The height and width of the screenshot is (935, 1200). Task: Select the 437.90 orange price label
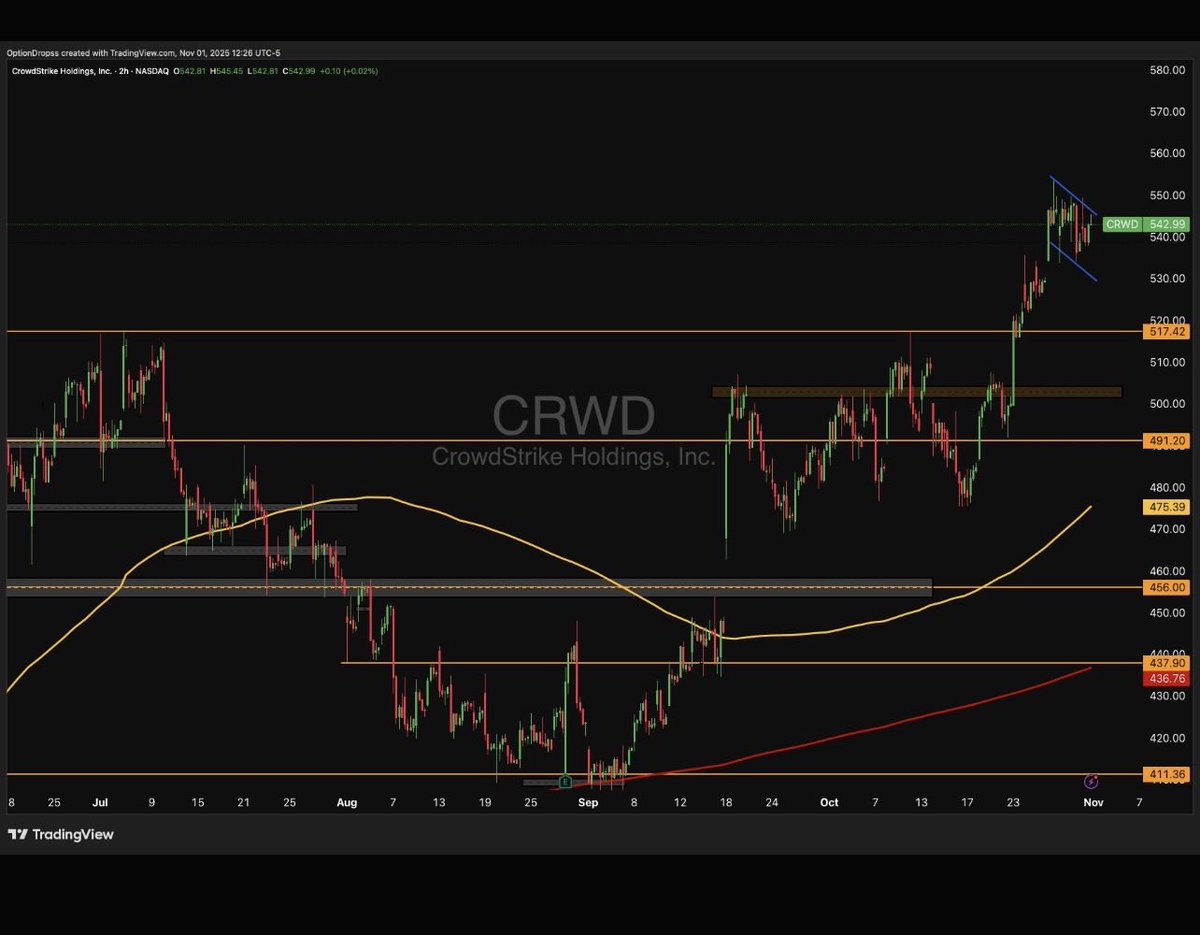click(x=1165, y=663)
